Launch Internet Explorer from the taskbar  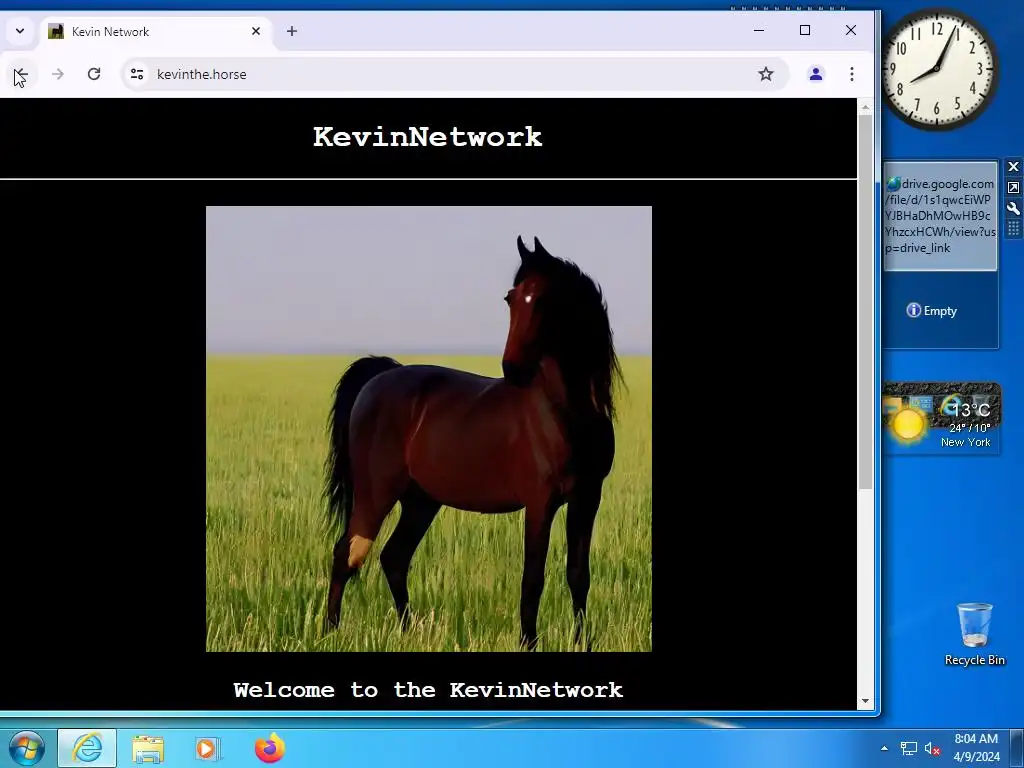pos(88,748)
